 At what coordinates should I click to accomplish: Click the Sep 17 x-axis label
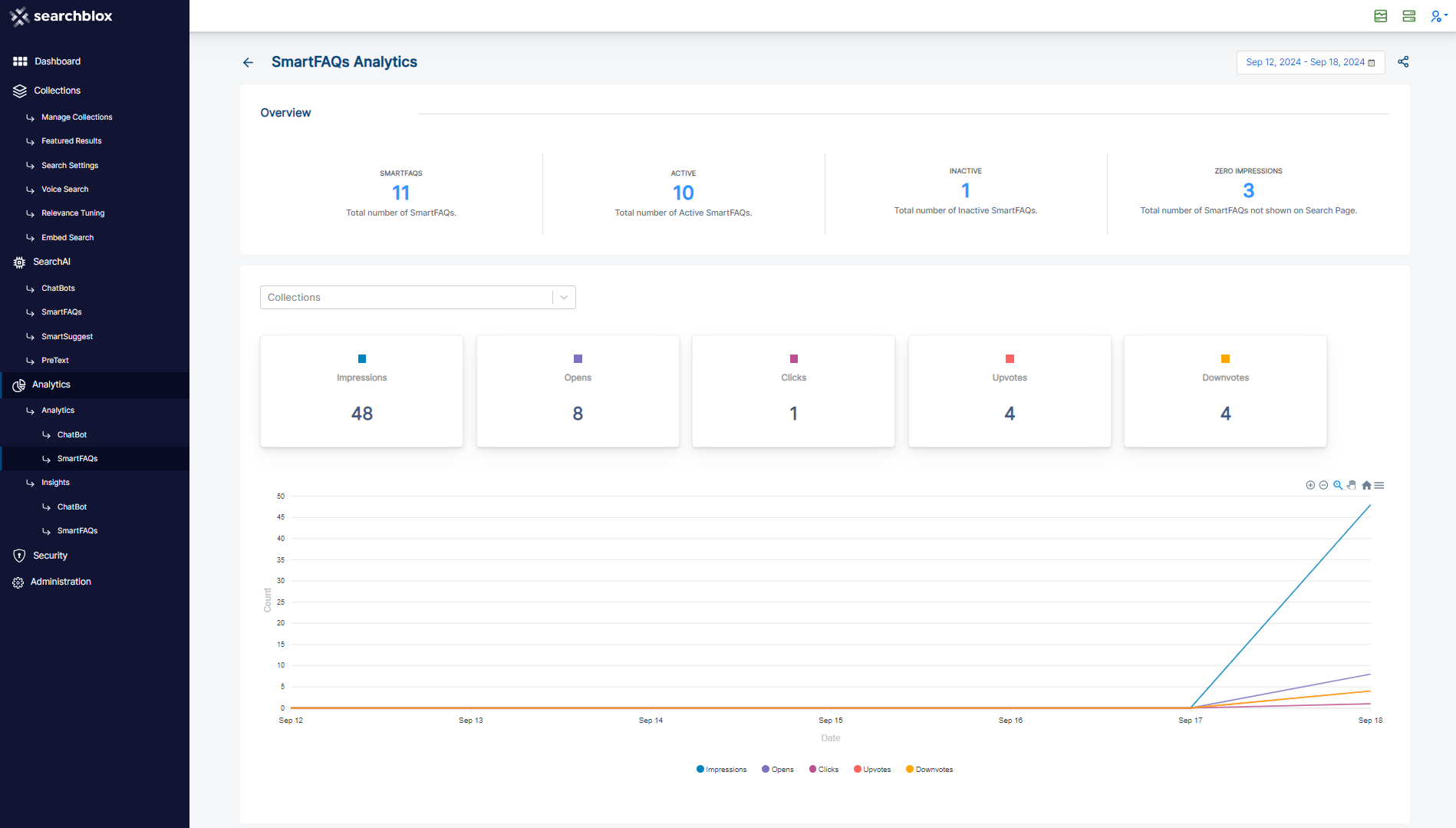[x=1191, y=721]
